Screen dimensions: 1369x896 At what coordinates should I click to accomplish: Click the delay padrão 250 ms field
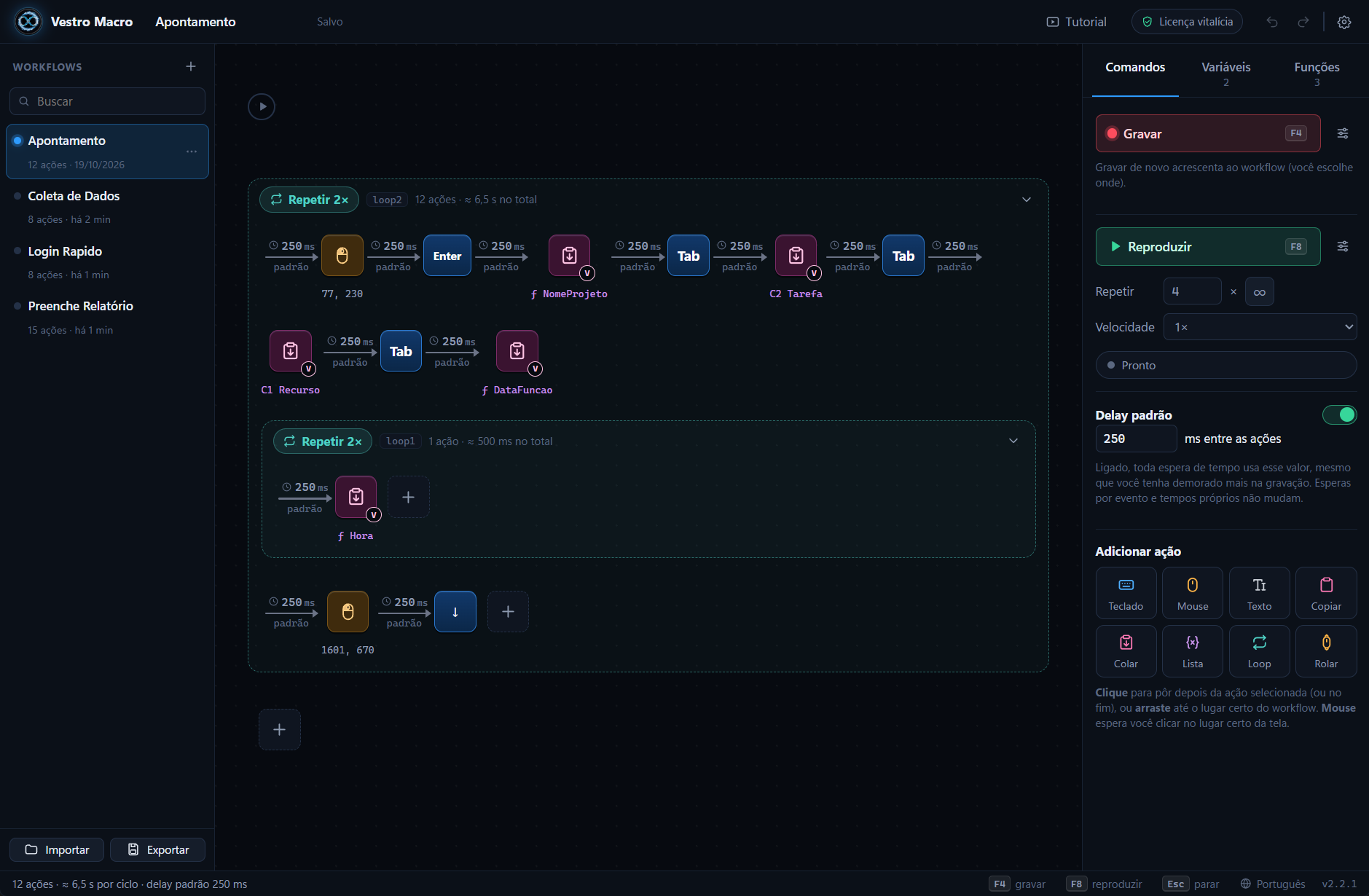[x=1136, y=439]
